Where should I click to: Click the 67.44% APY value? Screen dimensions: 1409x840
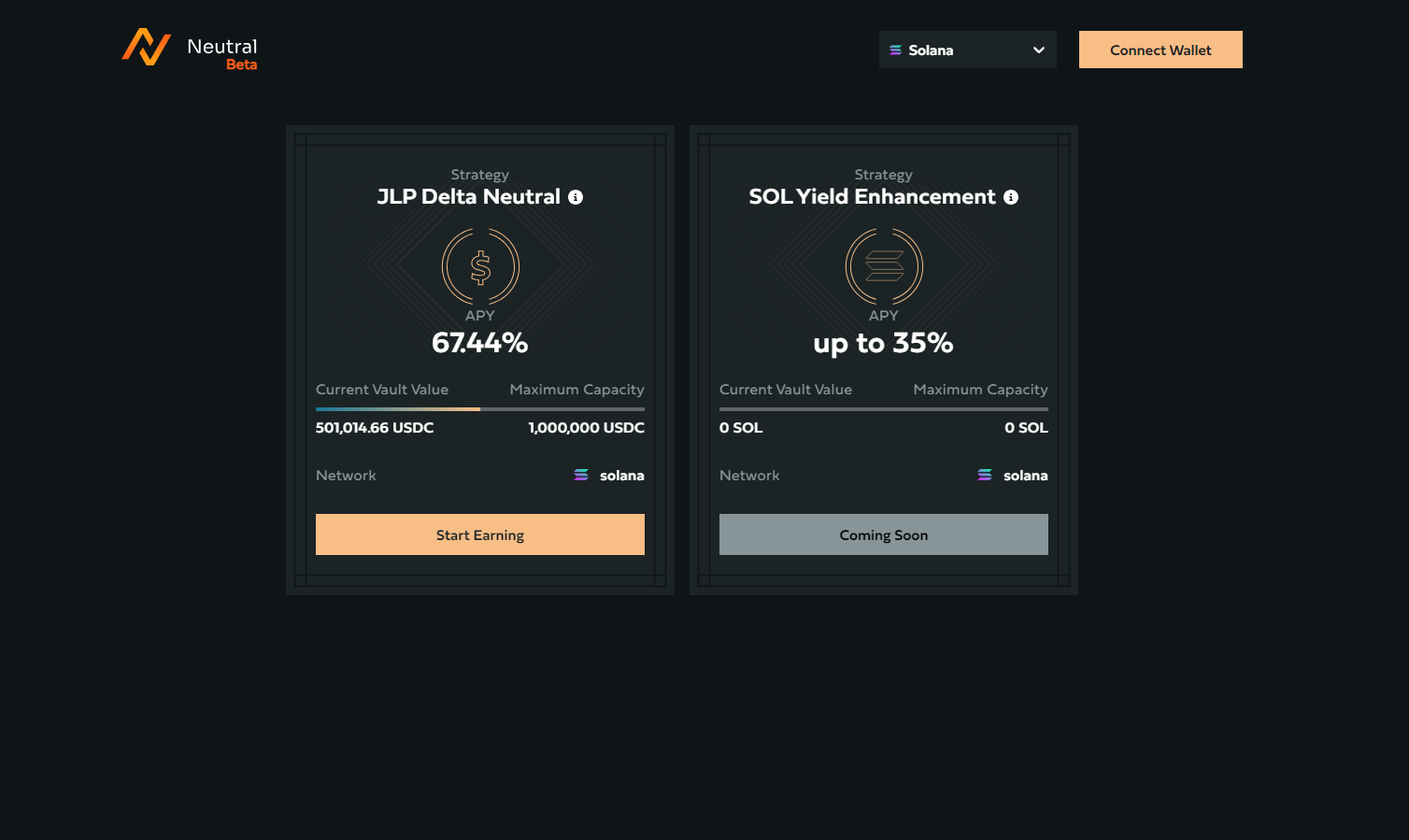click(480, 343)
